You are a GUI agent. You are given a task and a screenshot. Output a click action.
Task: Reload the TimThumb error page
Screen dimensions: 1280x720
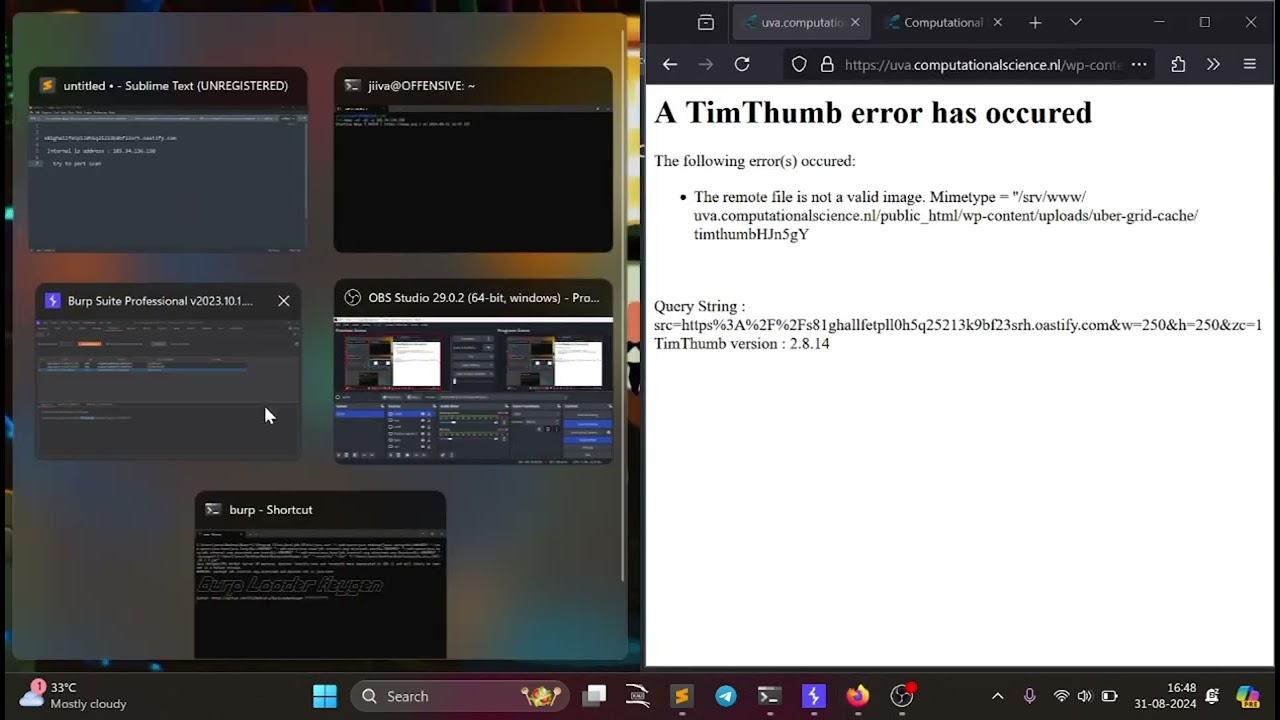click(x=742, y=64)
